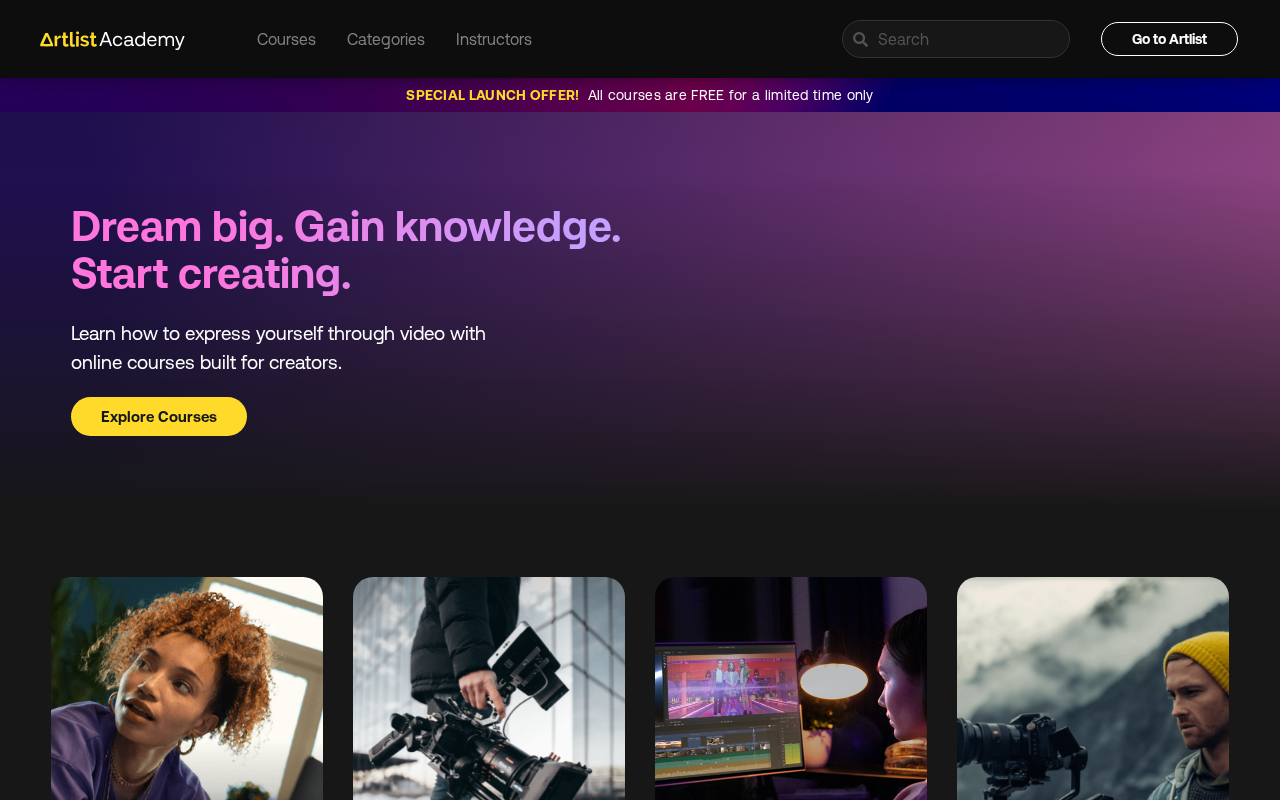Click the 'Dream big. Gain knowledge.' headline
Viewport: 1280px width, 800px height.
pos(346,227)
